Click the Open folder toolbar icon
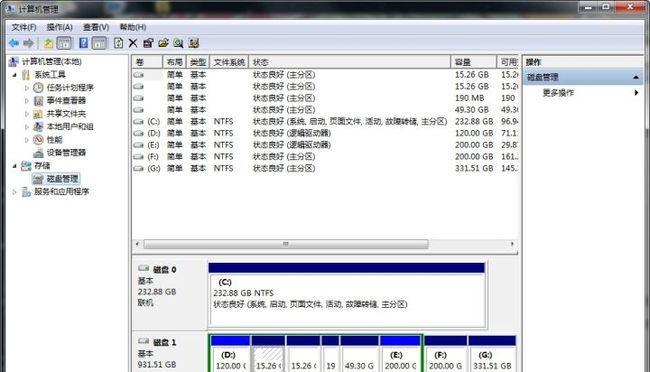Viewport: 650px width, 372px height. tap(163, 43)
